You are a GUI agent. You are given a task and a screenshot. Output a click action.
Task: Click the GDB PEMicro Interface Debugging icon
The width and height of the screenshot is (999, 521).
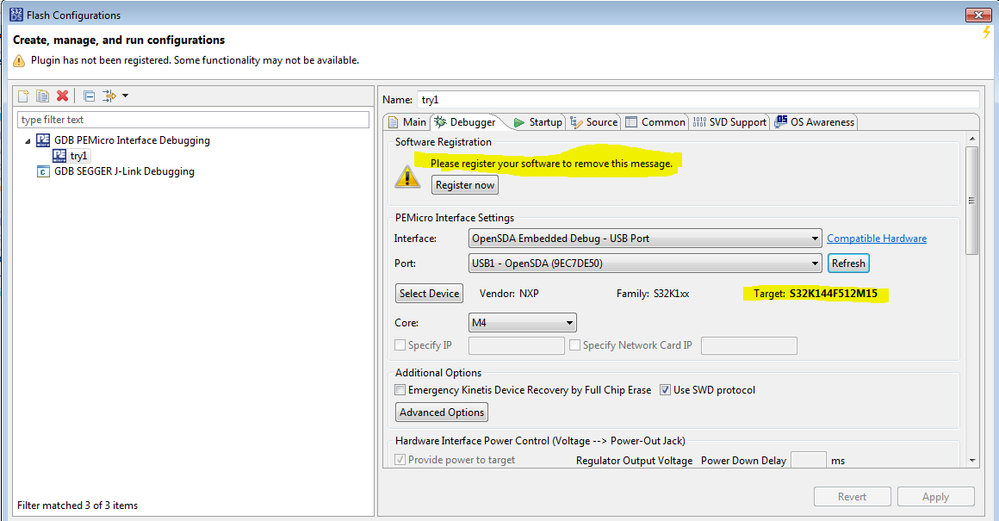pyautogui.click(x=43, y=140)
